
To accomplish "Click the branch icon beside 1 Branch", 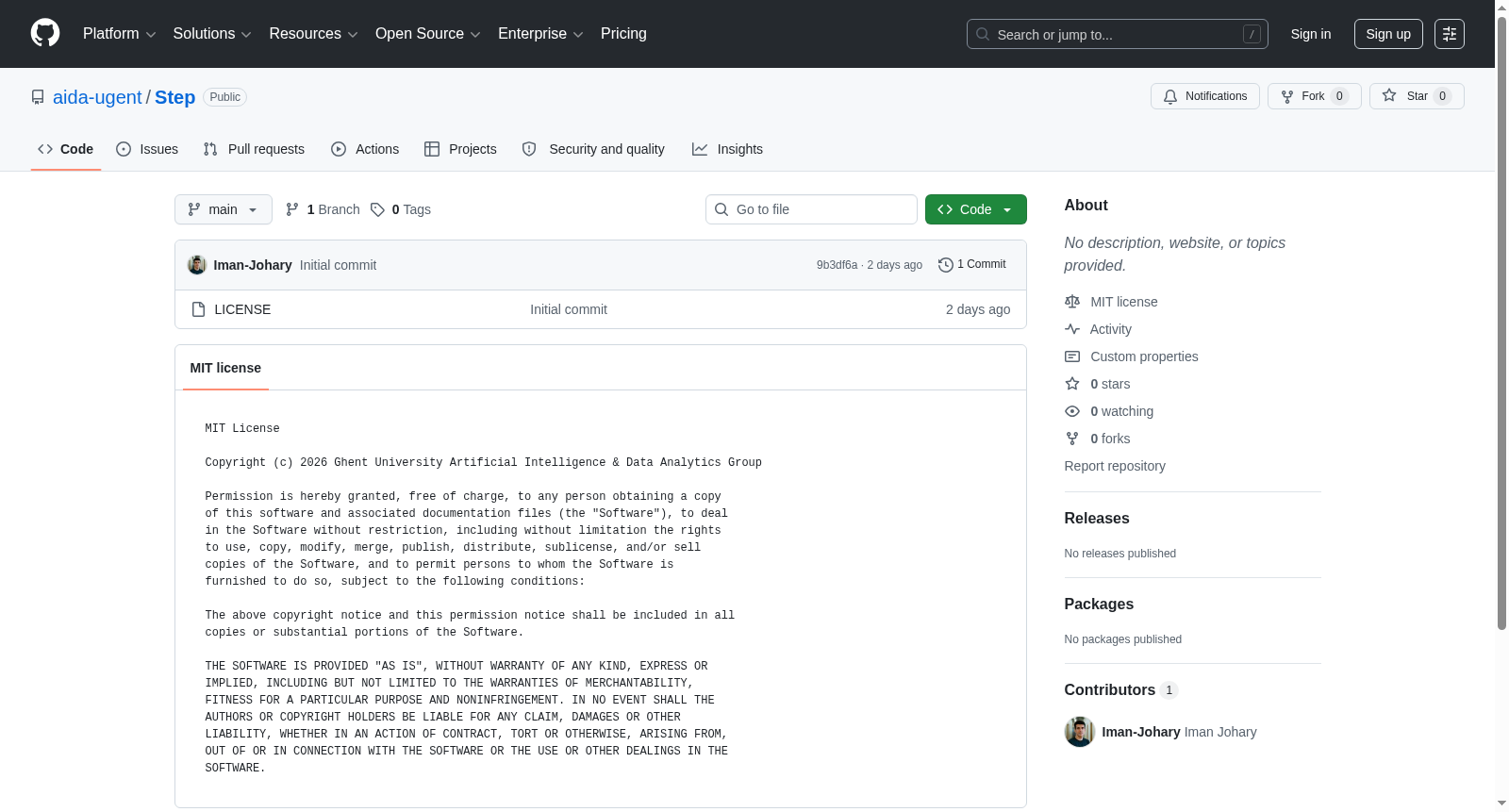I will (x=292, y=209).
